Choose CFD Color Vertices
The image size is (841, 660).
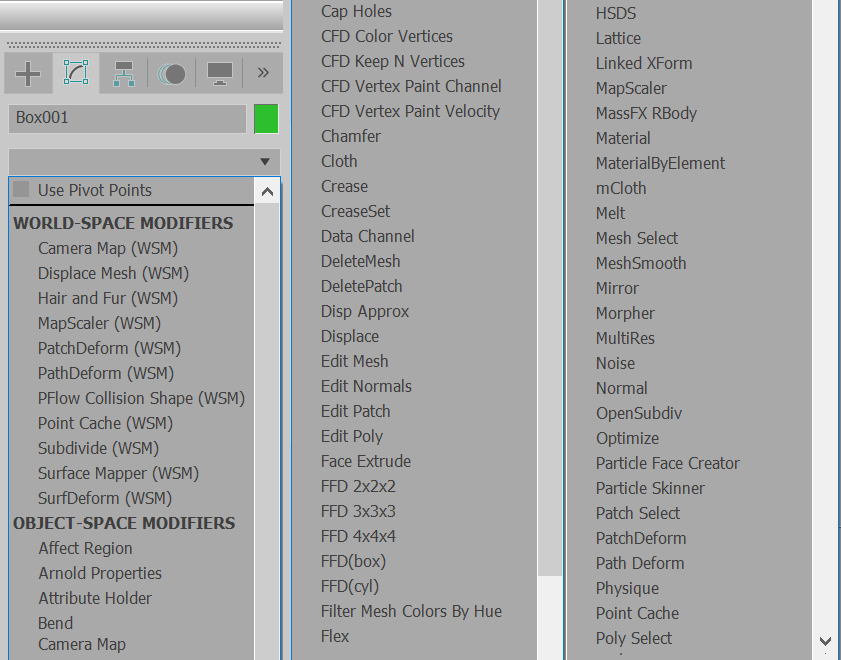(387, 36)
